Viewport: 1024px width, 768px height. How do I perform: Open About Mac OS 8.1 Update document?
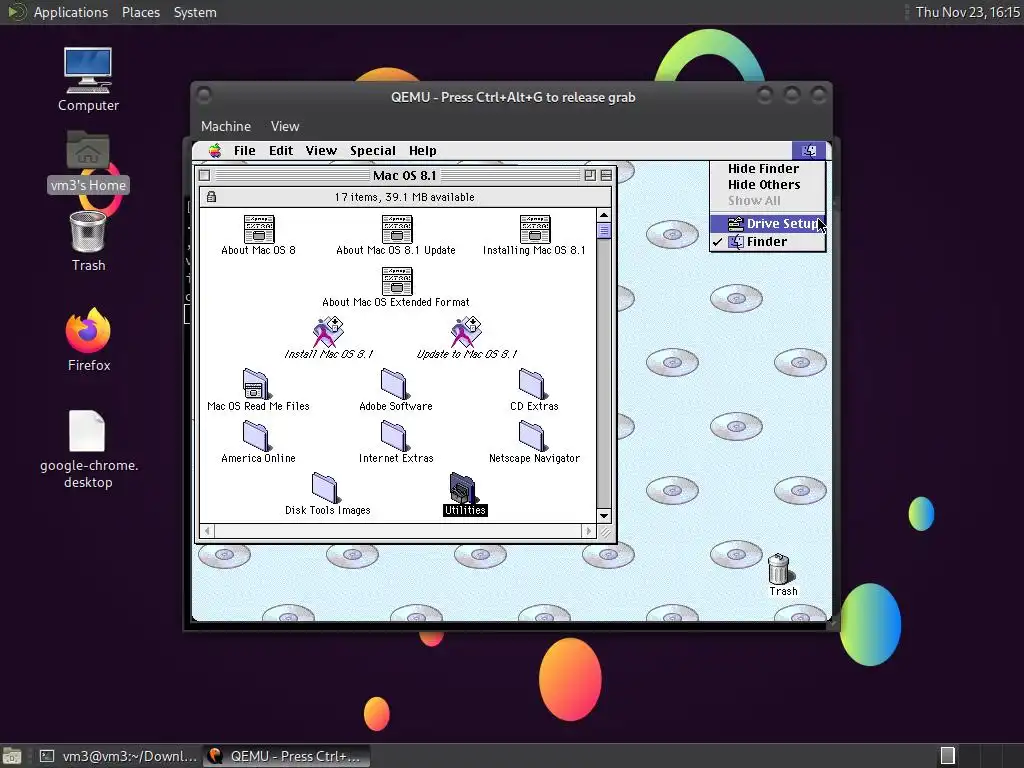(396, 229)
